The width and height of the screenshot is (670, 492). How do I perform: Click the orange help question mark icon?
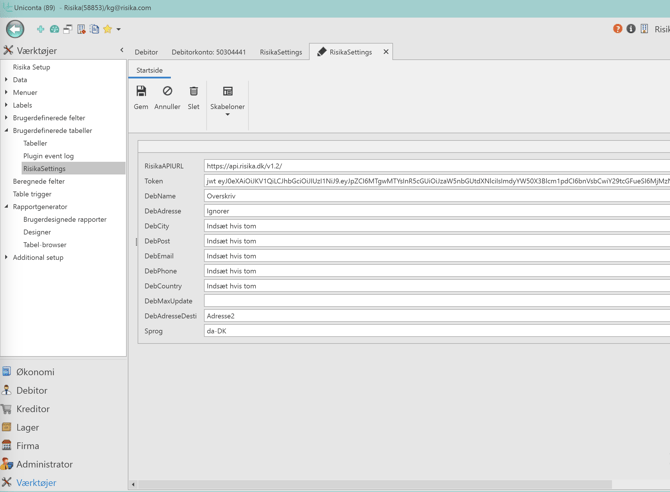(617, 29)
